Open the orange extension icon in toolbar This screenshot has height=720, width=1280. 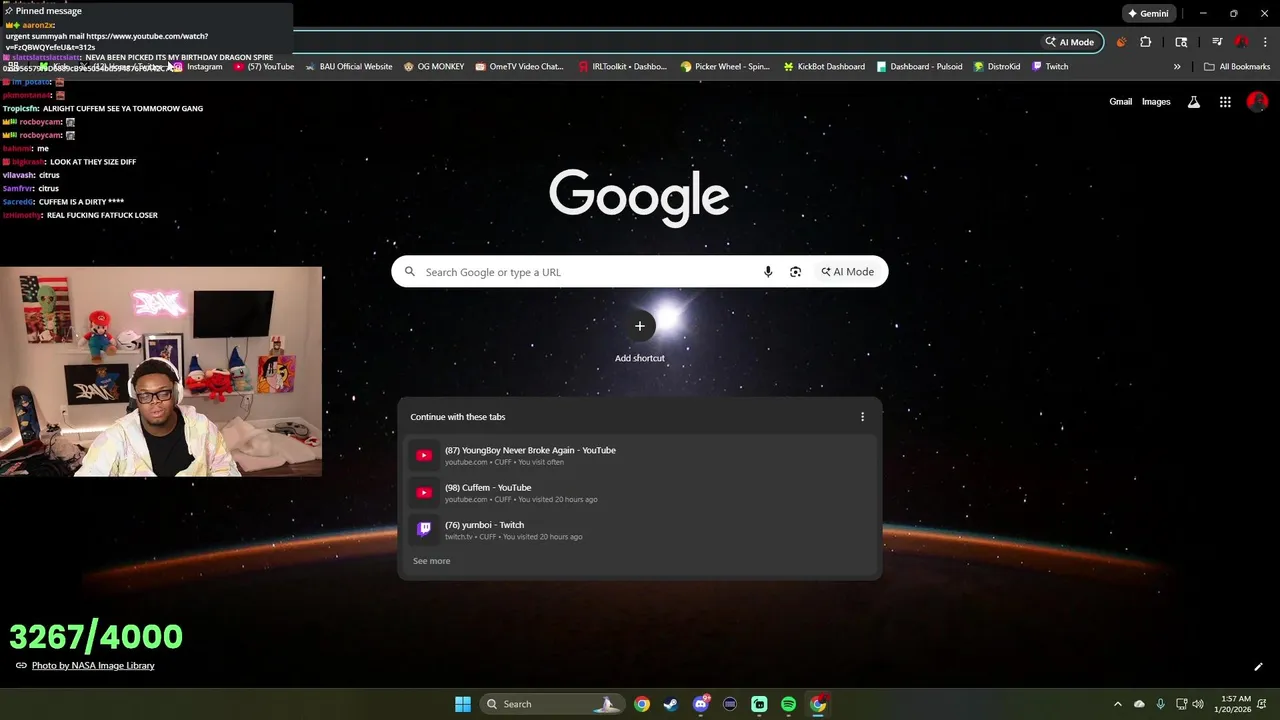coord(1121,42)
